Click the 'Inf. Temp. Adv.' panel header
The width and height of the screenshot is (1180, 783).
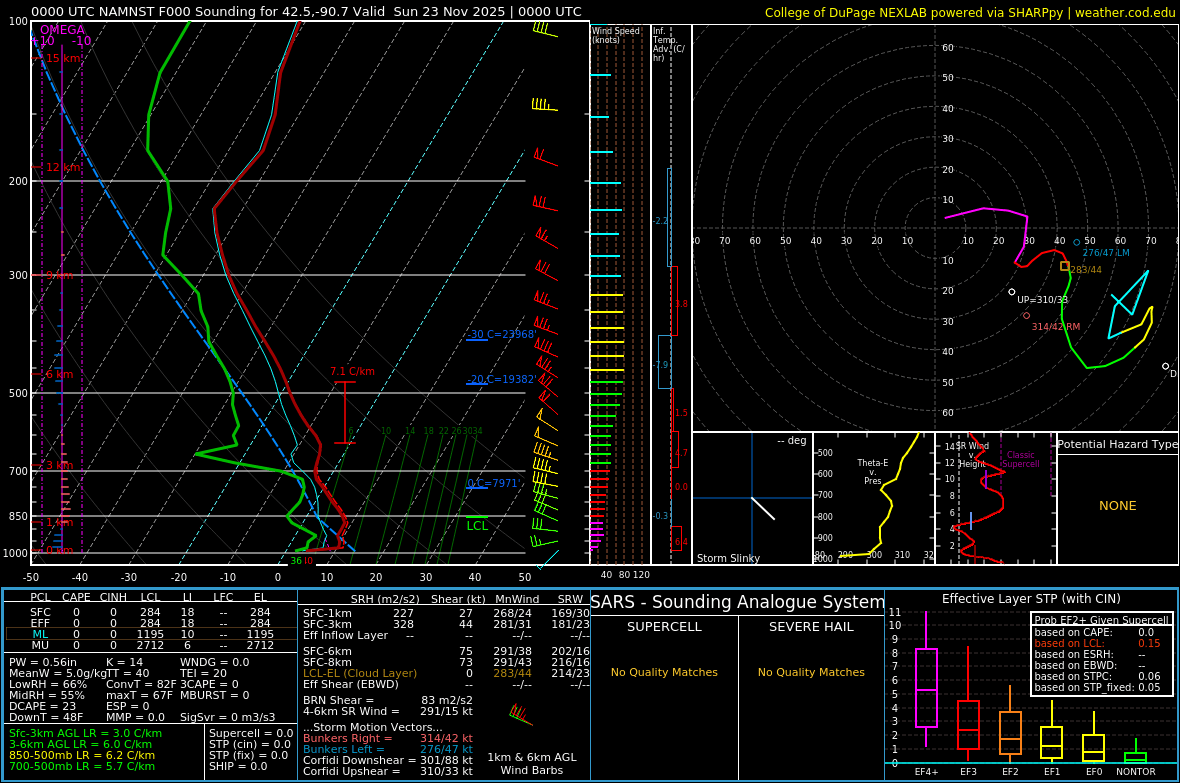click(x=668, y=44)
